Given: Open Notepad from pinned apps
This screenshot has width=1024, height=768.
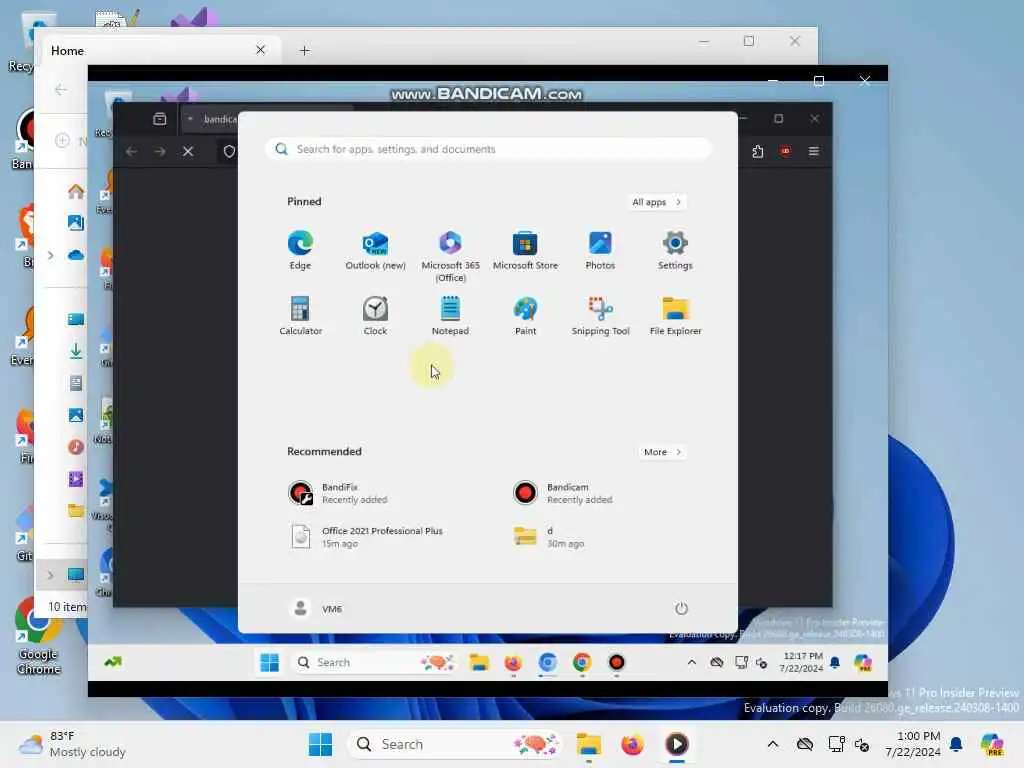Looking at the screenshot, I should pyautogui.click(x=451, y=315).
